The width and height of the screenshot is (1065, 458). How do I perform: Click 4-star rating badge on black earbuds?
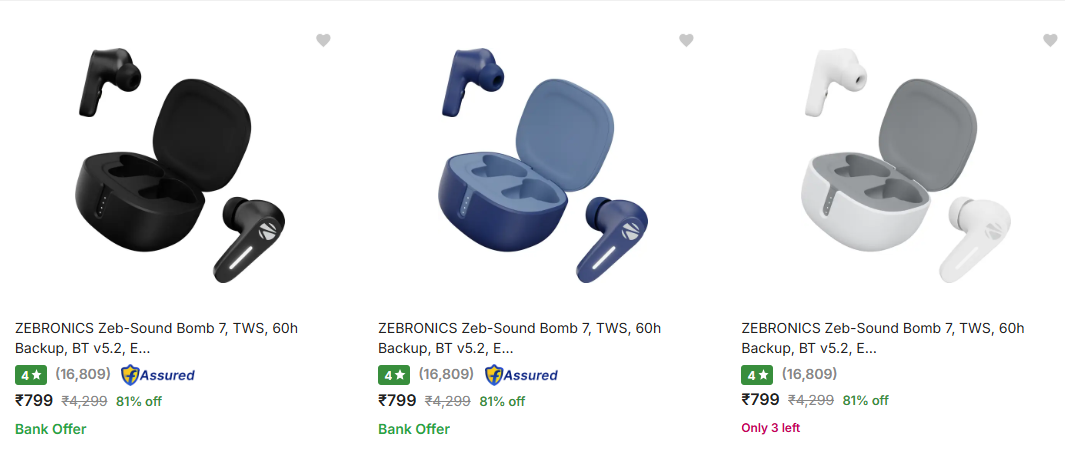[30, 375]
